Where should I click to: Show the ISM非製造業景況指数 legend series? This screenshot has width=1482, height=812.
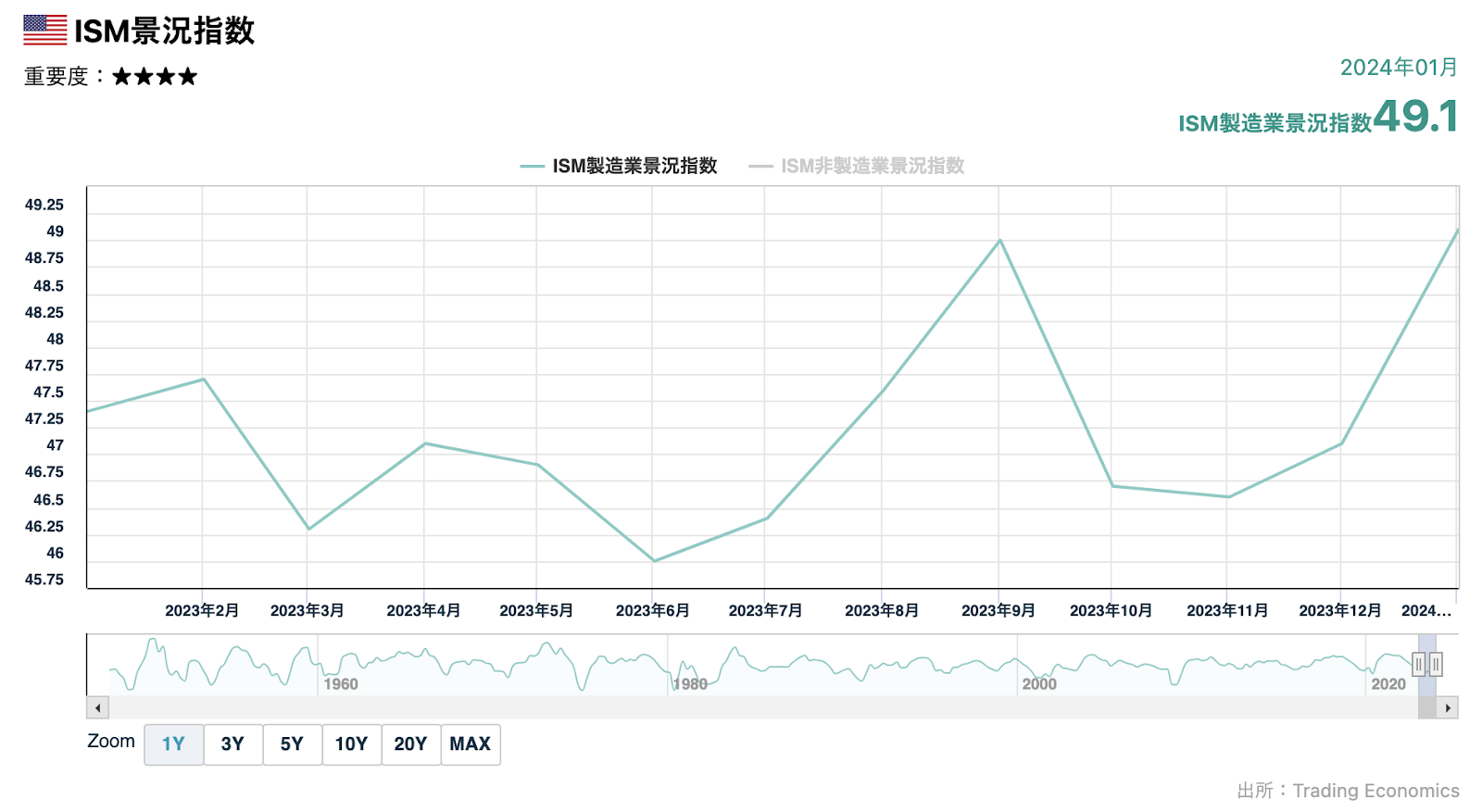coord(857,166)
